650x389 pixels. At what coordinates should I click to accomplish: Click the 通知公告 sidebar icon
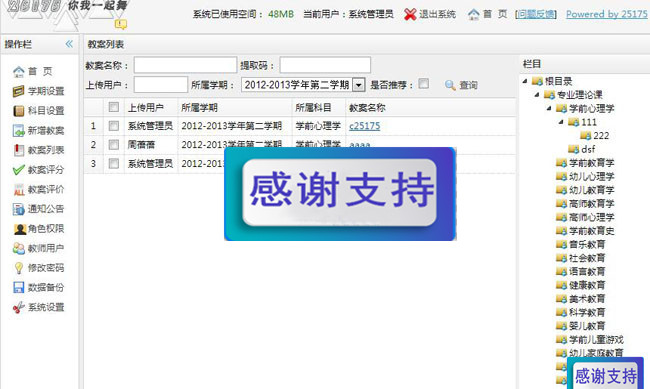[19, 209]
